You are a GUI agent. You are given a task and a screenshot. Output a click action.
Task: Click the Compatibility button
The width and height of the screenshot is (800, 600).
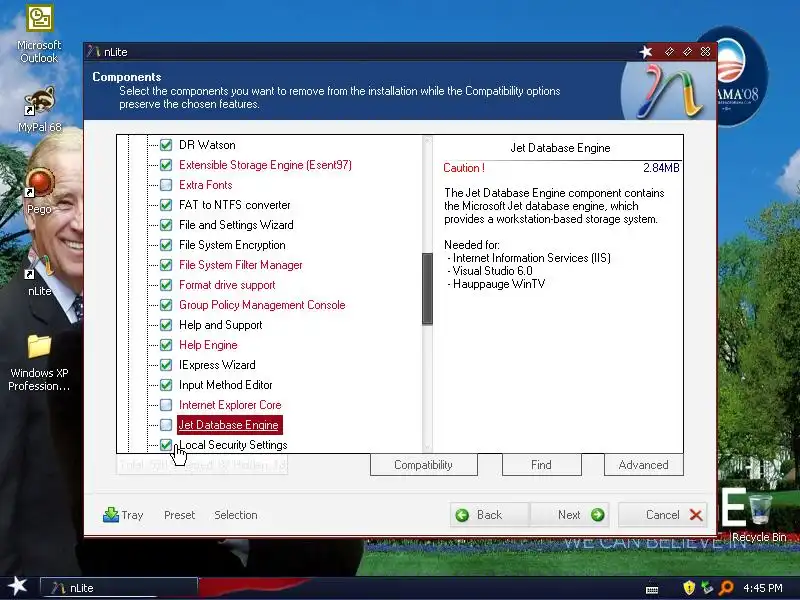click(423, 465)
